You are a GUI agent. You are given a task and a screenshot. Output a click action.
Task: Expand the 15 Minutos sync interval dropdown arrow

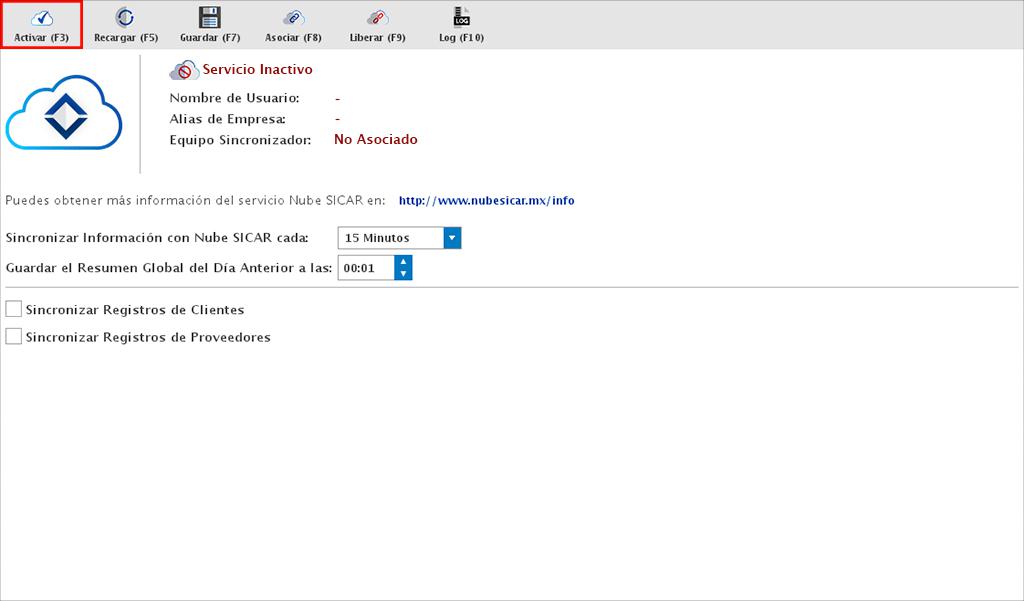[451, 238]
